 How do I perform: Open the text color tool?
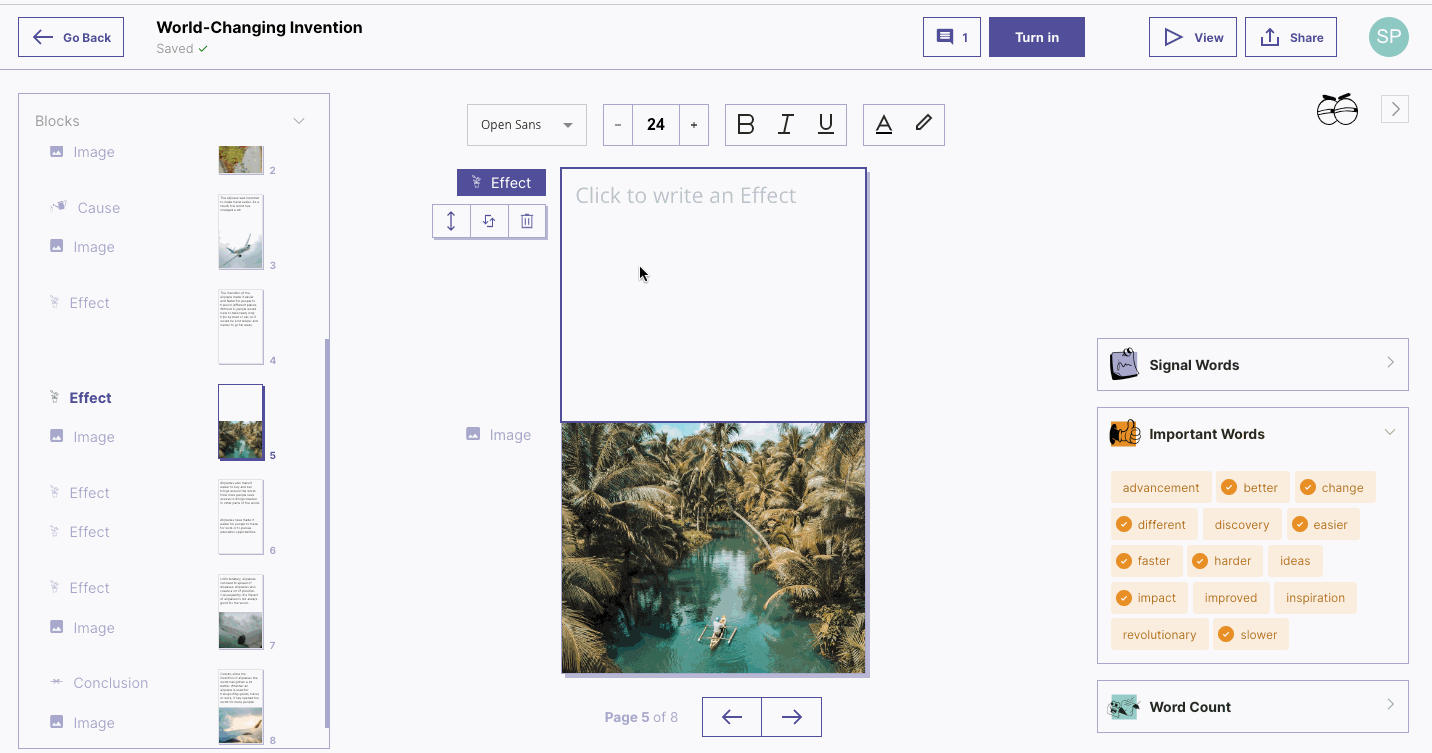coord(884,125)
